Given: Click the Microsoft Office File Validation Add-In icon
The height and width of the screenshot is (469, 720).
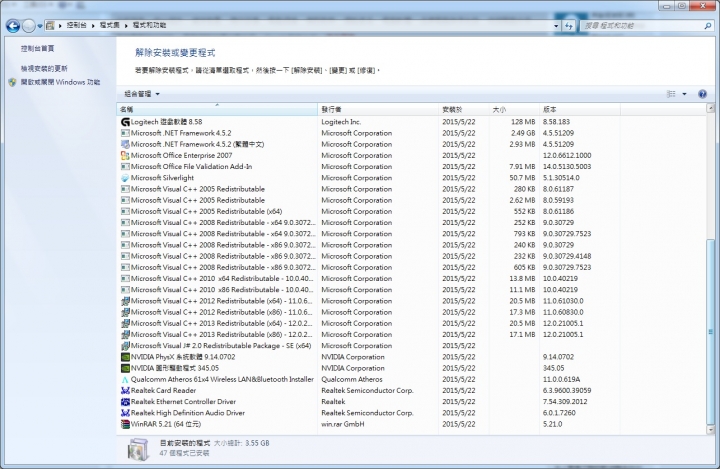Looking at the screenshot, I should [125, 167].
